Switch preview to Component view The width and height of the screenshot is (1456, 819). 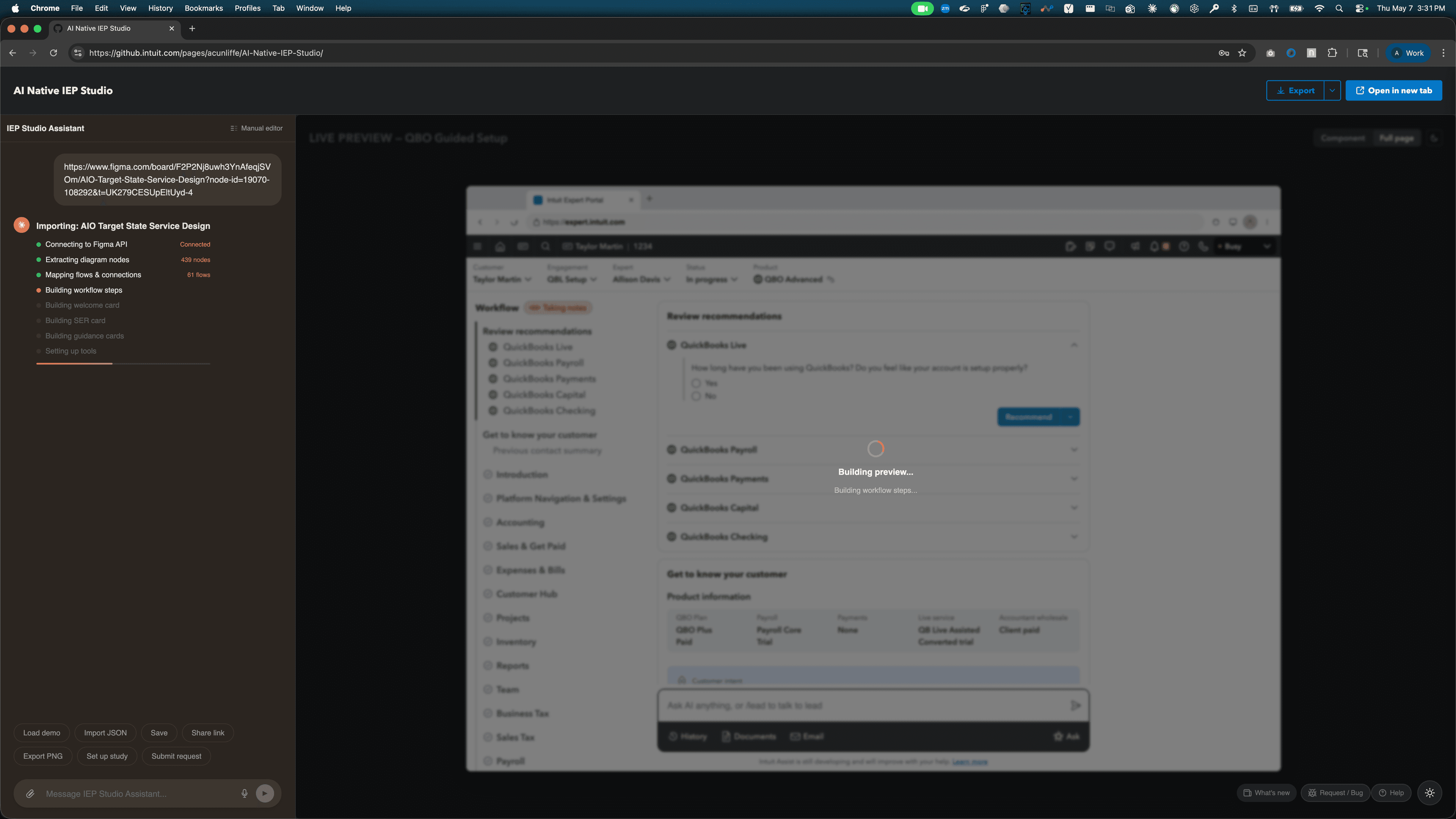point(1342,138)
